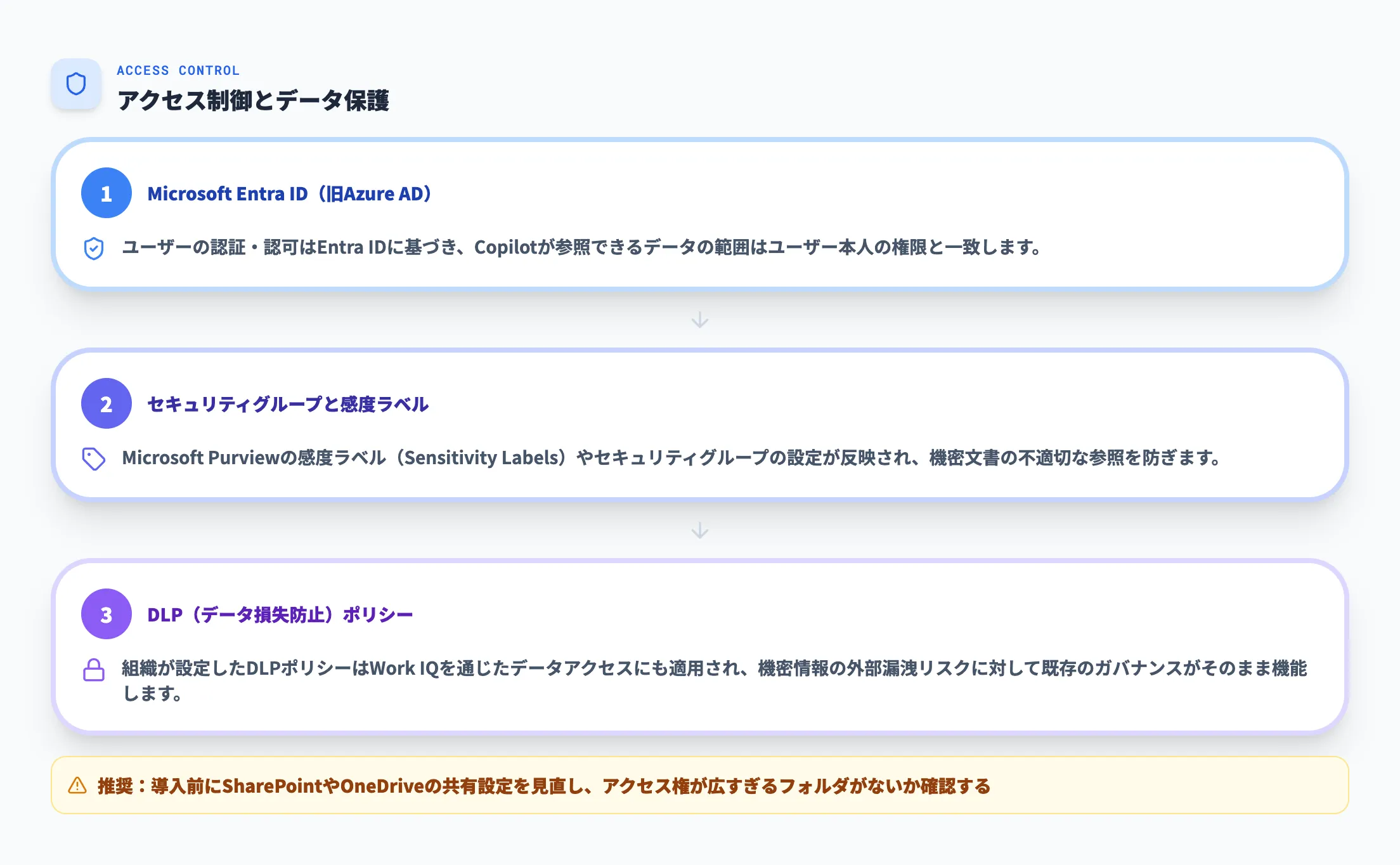Click the down arrow above the DLP card
Viewport: 1400px width, 865px height.
coord(699,531)
